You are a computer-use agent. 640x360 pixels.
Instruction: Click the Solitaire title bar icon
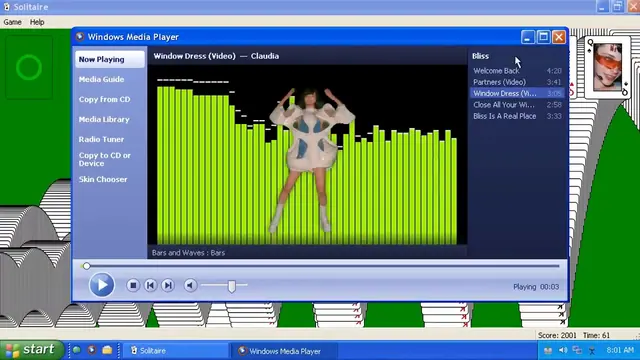click(x=7, y=7)
